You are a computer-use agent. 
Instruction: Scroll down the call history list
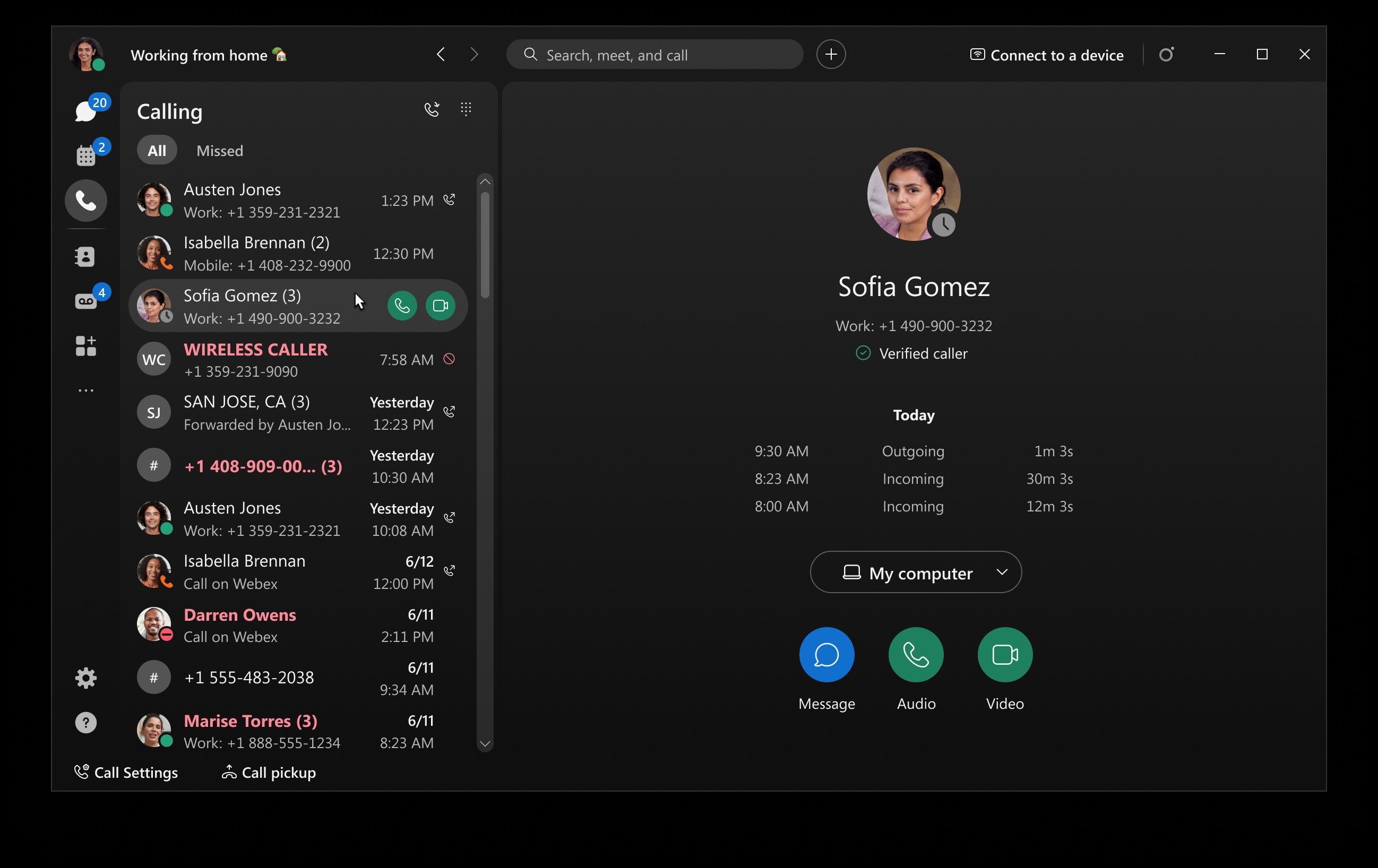[x=484, y=744]
